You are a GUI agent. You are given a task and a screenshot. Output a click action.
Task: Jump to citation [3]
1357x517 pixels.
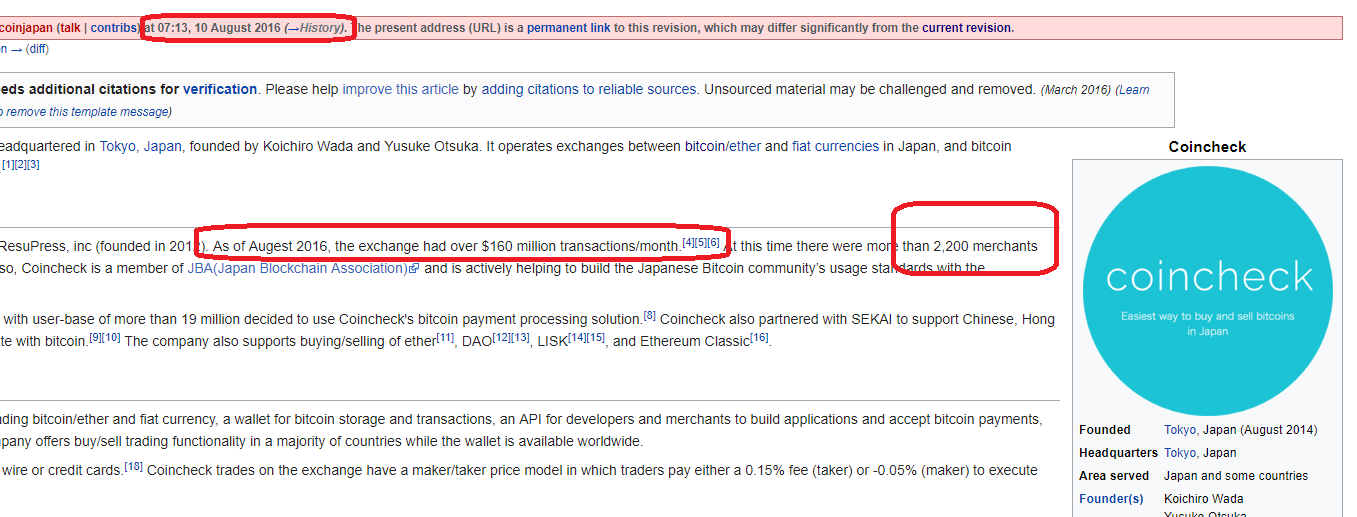click(33, 164)
